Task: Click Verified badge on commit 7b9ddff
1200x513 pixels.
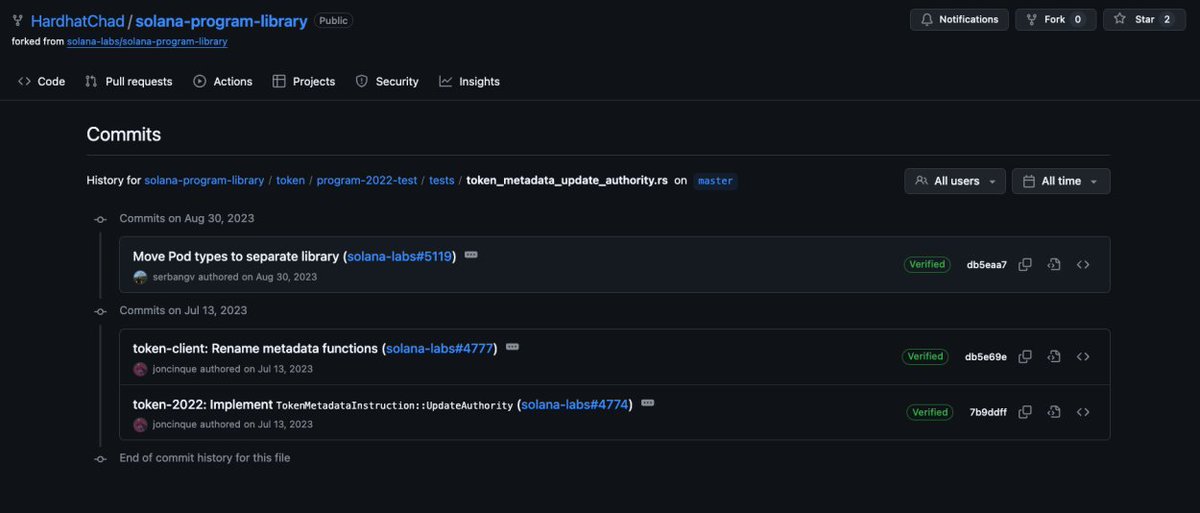Action: tap(930, 412)
